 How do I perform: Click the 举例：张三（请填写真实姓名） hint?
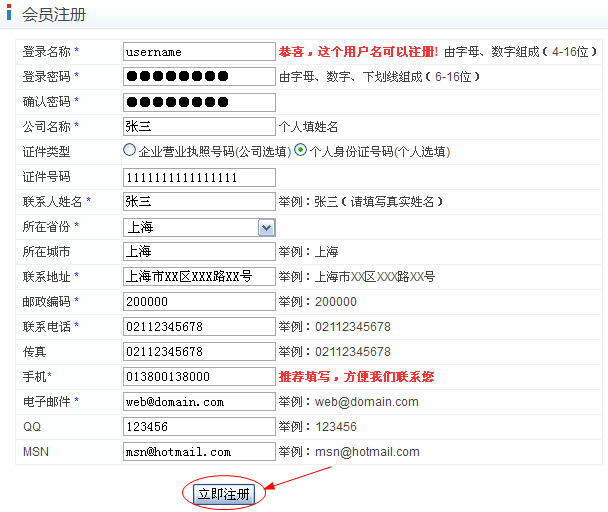(x=361, y=202)
